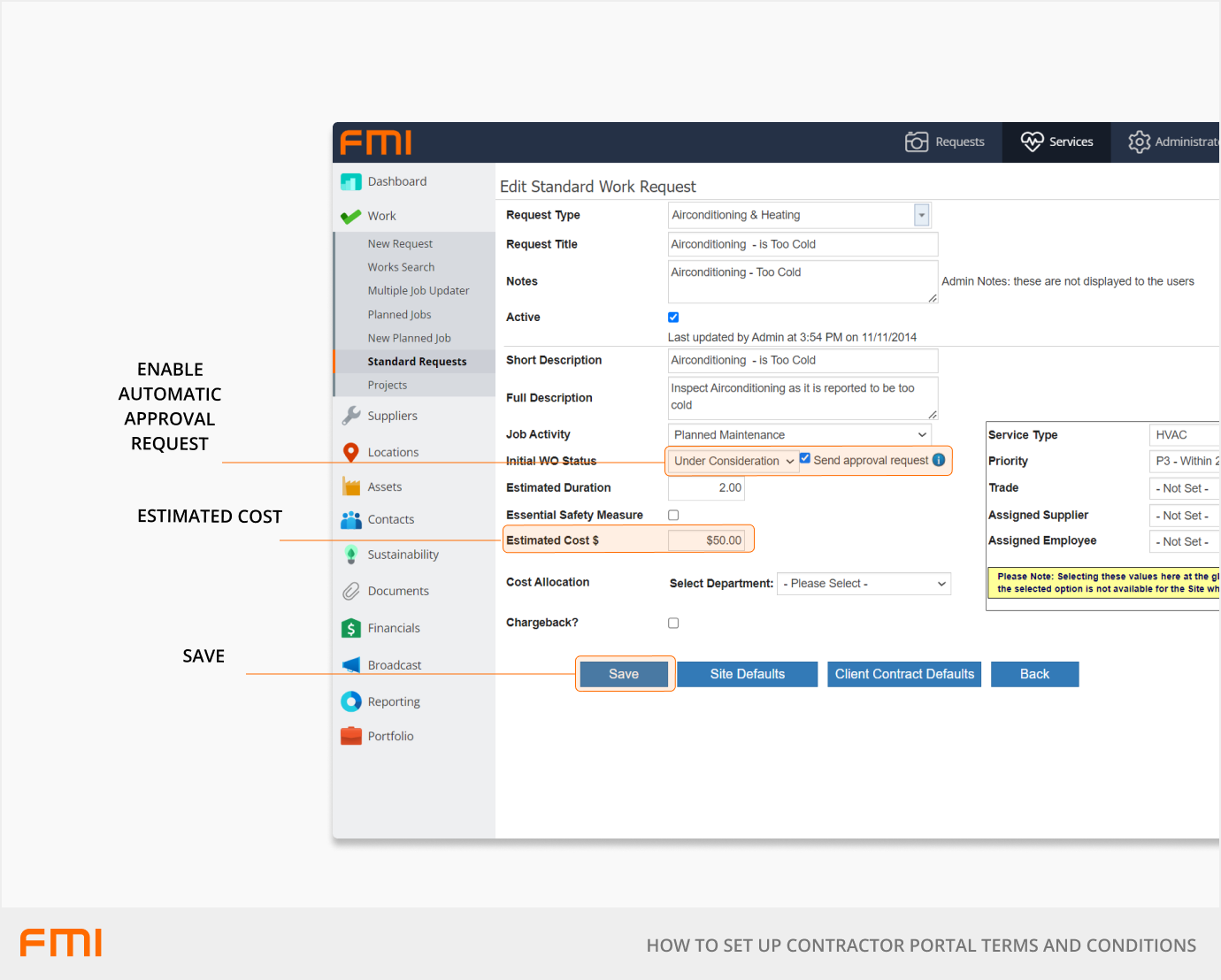The height and width of the screenshot is (980, 1221).
Task: Click the Financials dollar icon
Action: tap(351, 628)
